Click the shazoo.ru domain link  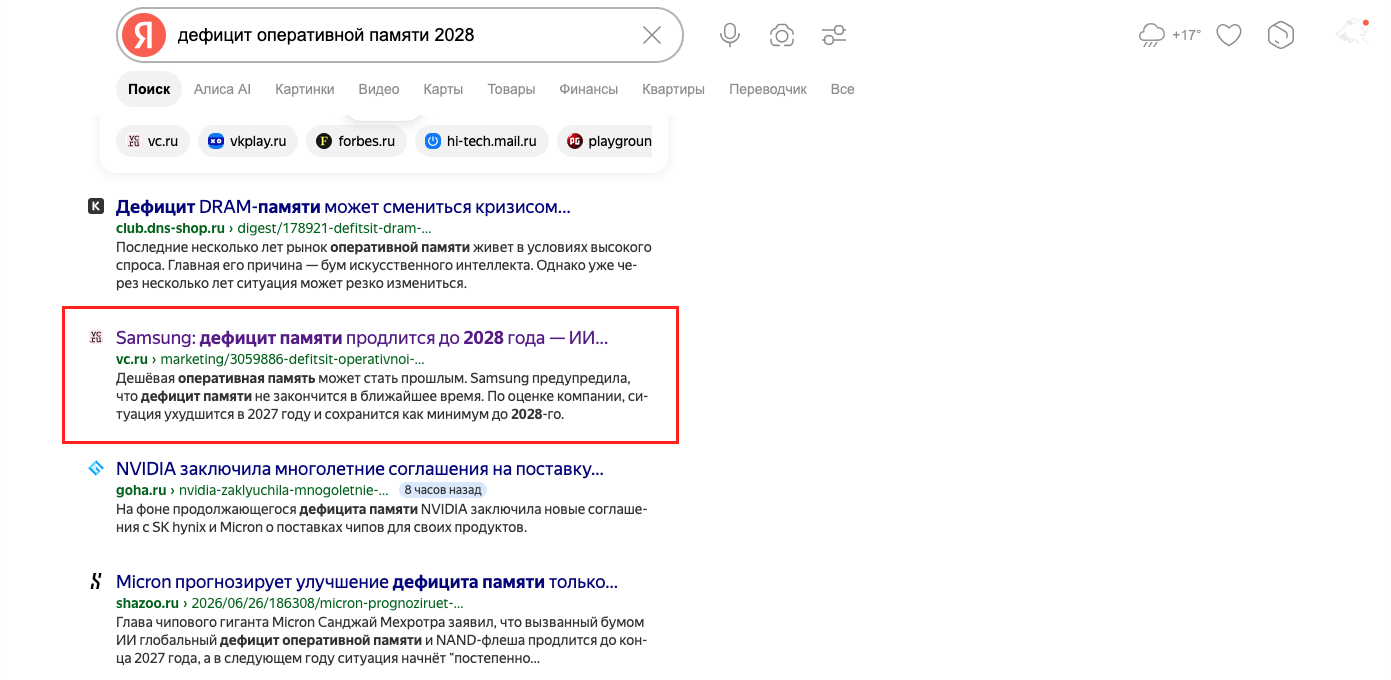pos(147,603)
